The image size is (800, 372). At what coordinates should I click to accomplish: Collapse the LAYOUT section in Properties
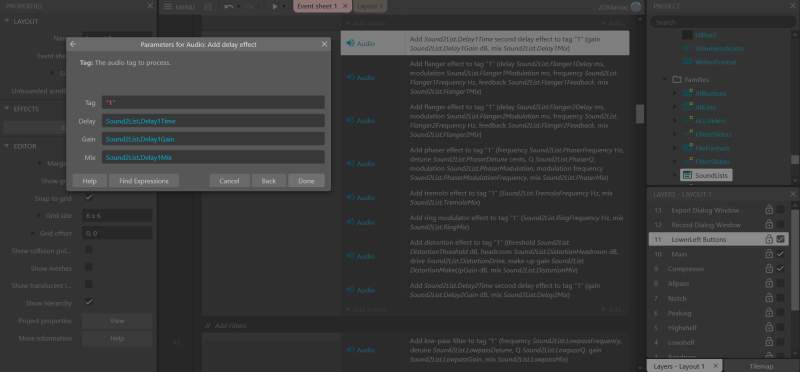(x=7, y=21)
